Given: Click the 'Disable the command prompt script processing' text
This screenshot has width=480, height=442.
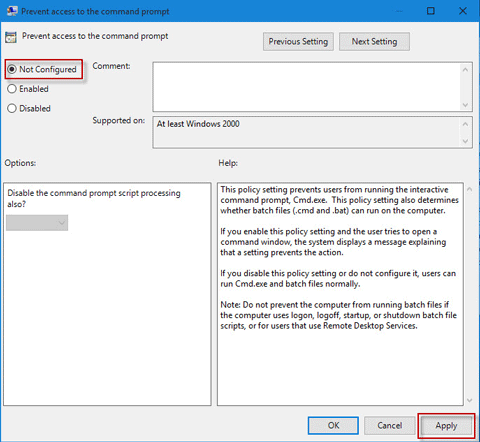Looking at the screenshot, I should point(94,198).
